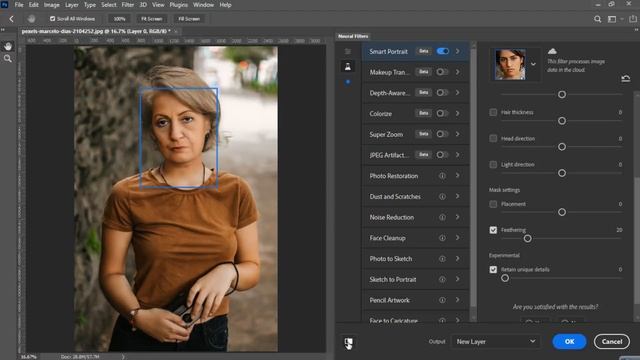
Task: Click the 100% zoom button
Action: coord(119,19)
